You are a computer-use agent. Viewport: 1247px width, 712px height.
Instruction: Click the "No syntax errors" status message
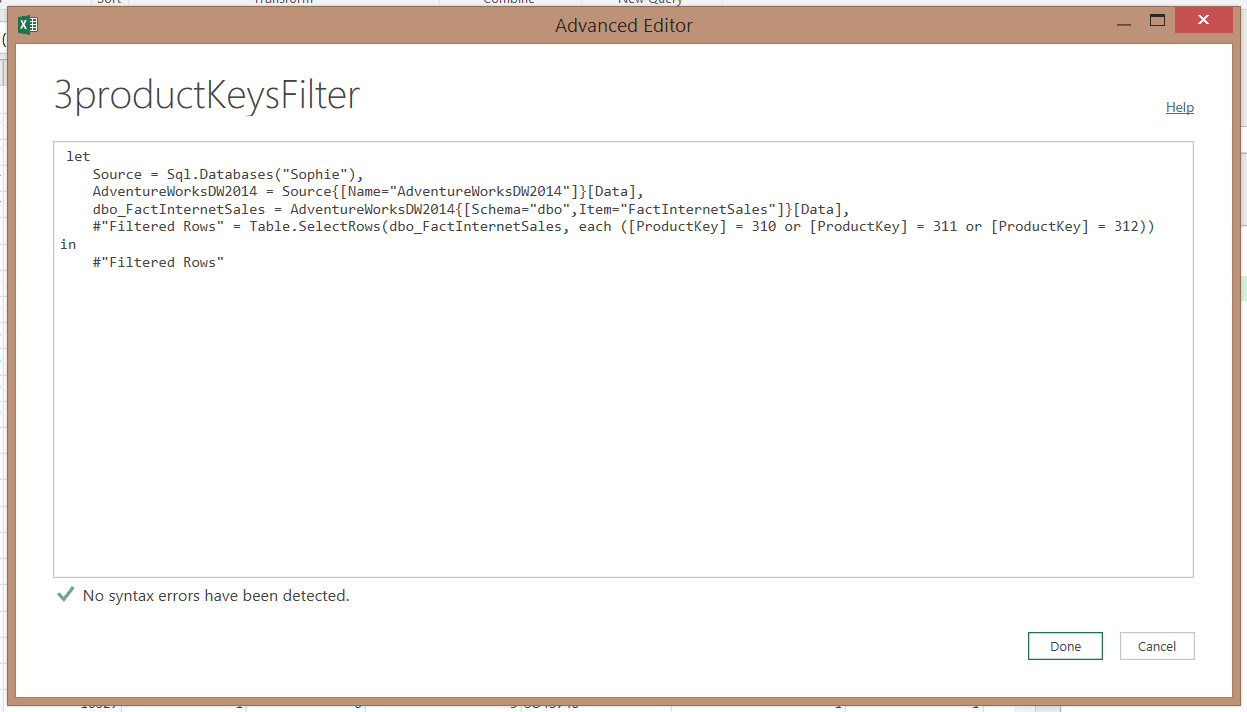point(216,595)
